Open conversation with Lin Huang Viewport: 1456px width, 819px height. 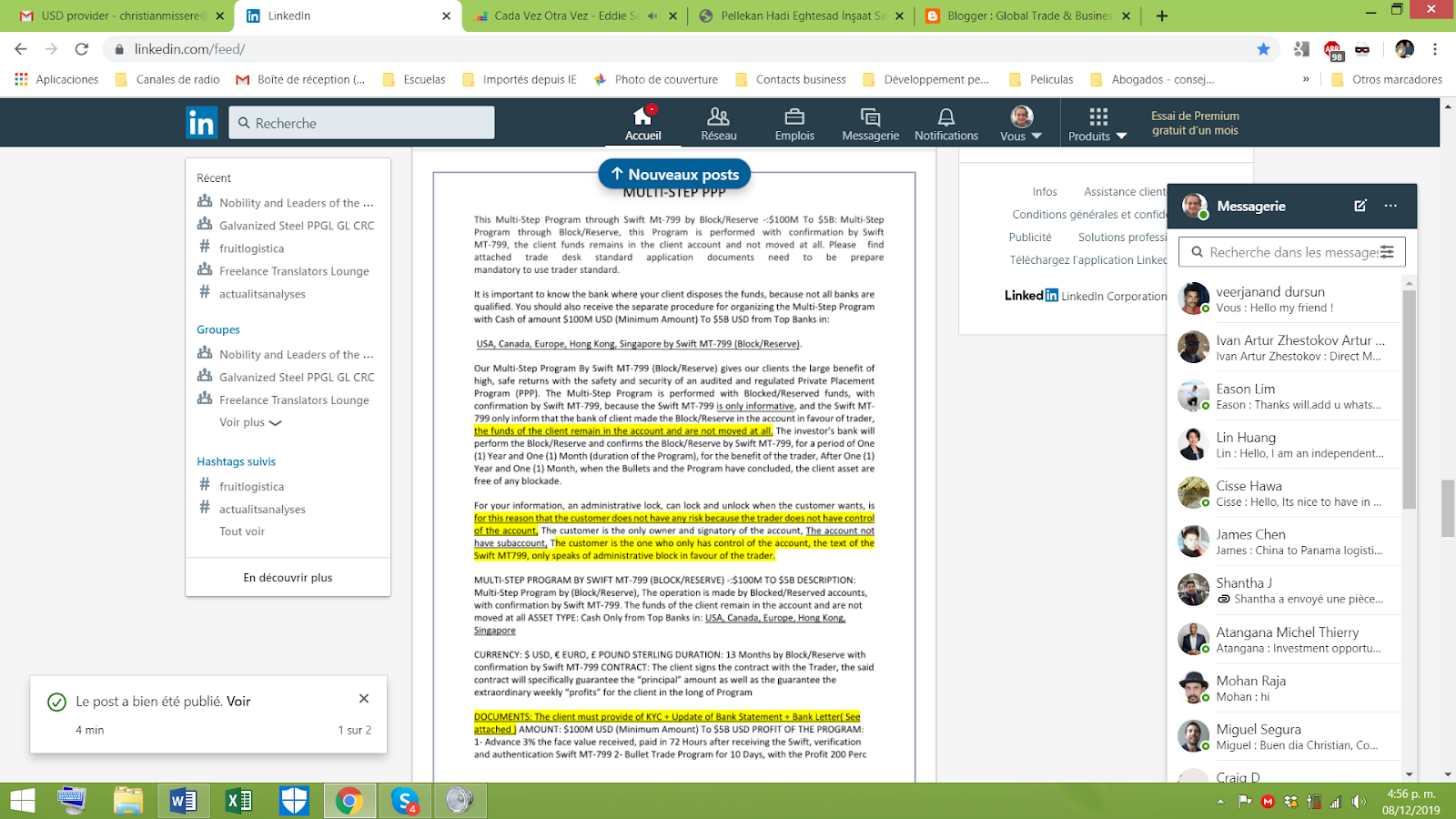point(1289,444)
